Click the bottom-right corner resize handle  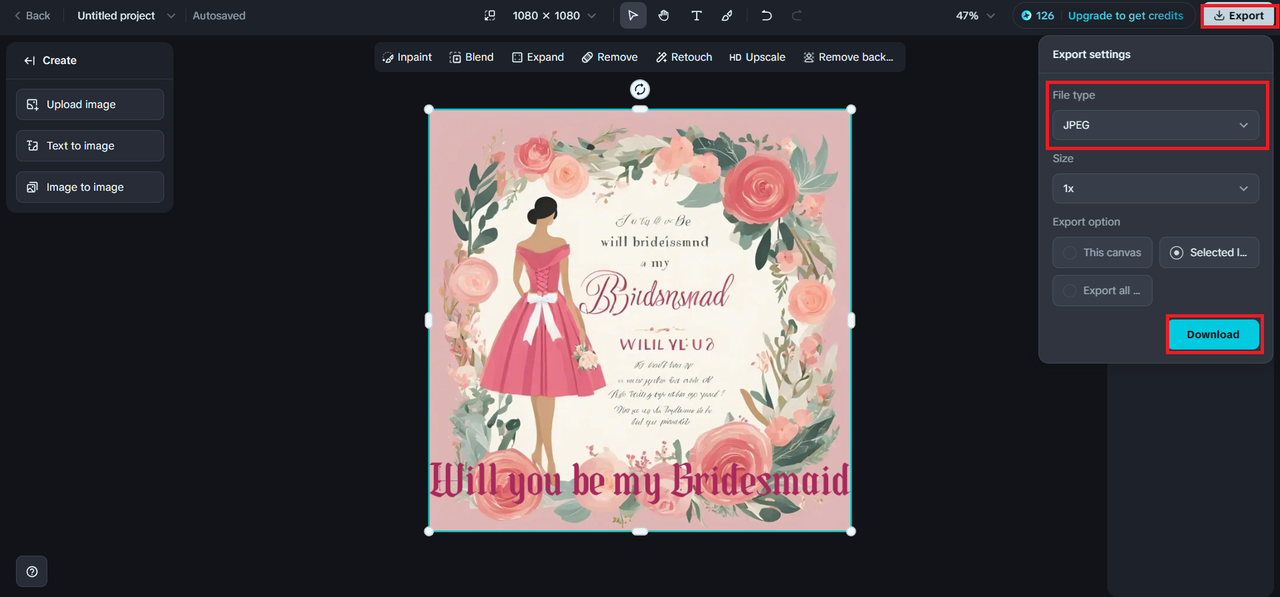(851, 531)
